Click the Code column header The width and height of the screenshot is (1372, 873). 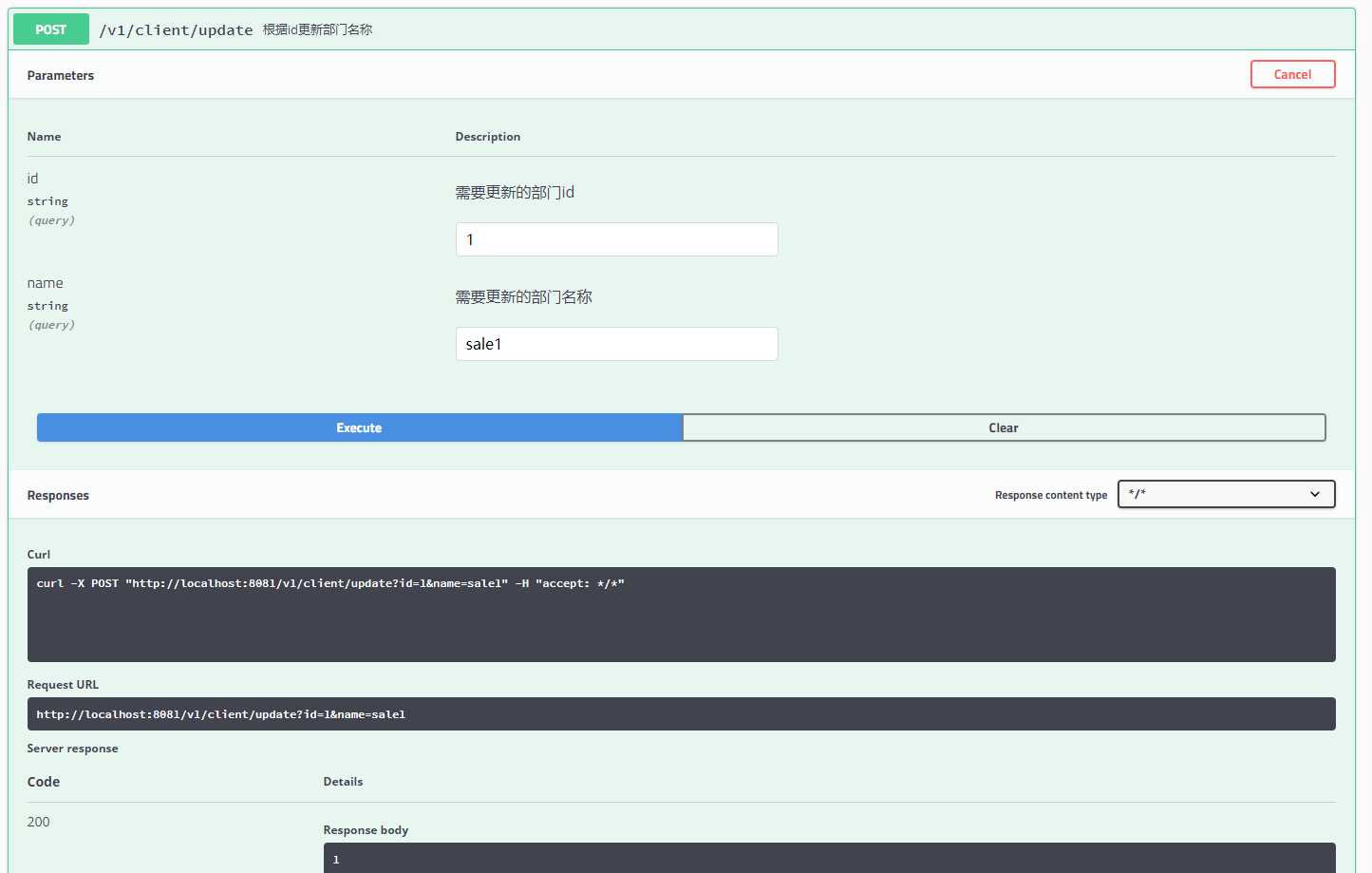click(44, 782)
